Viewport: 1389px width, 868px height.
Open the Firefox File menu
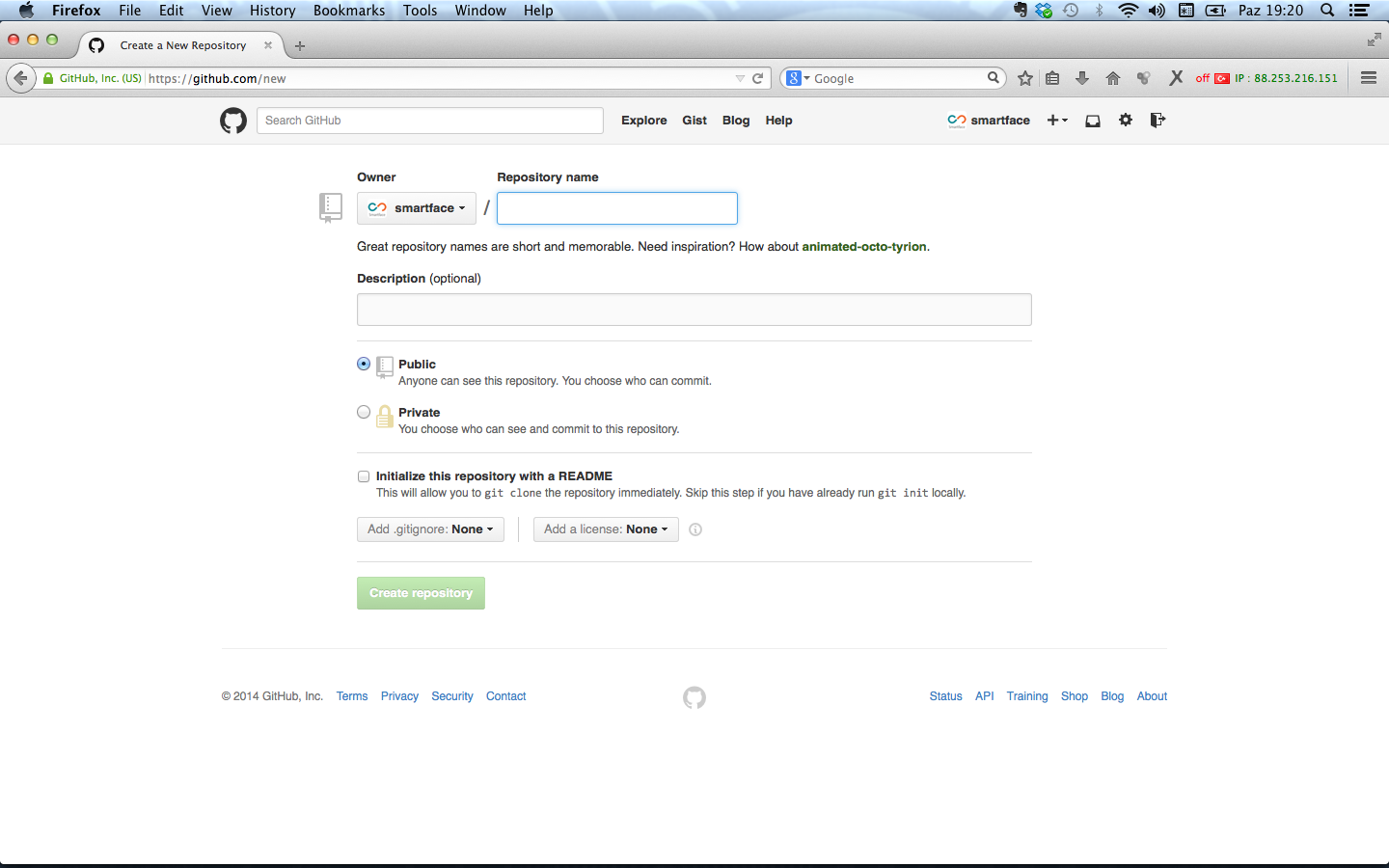[130, 11]
